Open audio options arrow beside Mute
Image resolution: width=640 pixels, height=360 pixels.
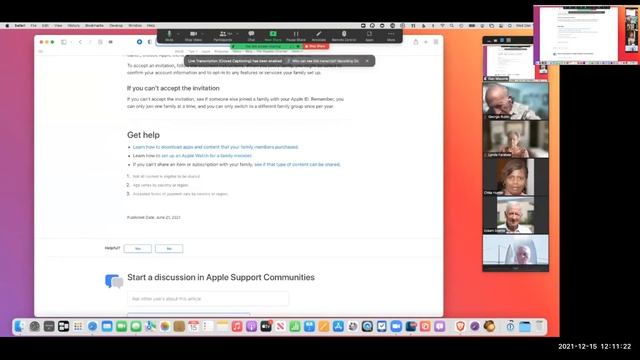pos(178,34)
